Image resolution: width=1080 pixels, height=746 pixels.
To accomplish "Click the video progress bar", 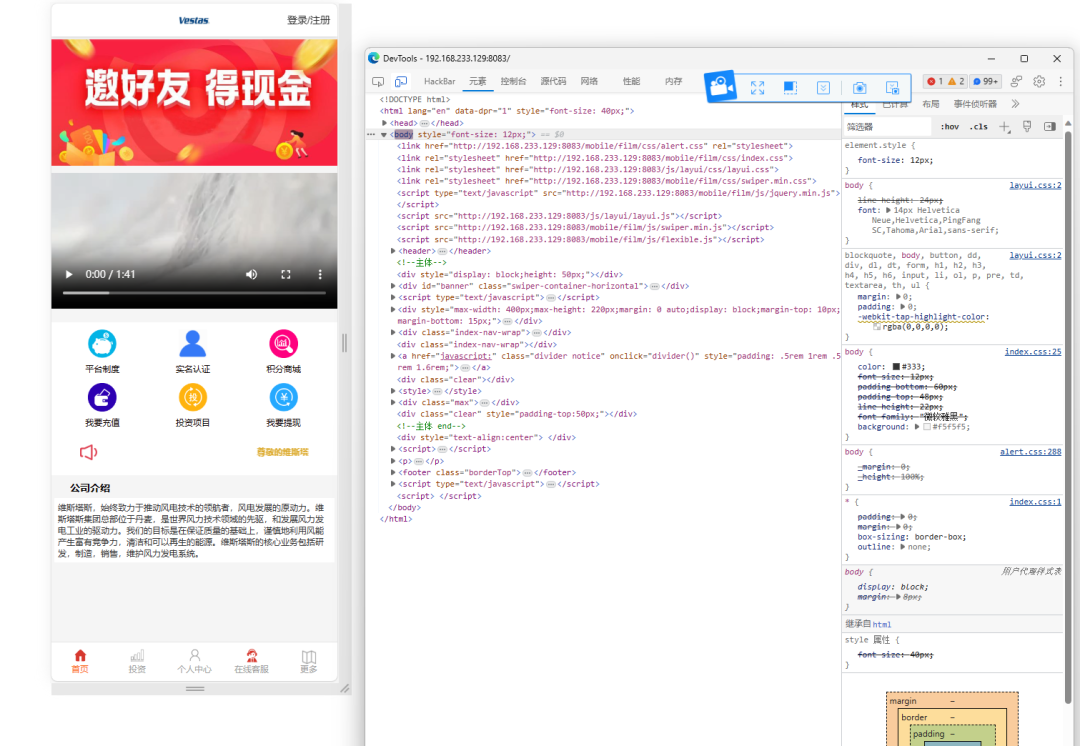I will point(194,293).
